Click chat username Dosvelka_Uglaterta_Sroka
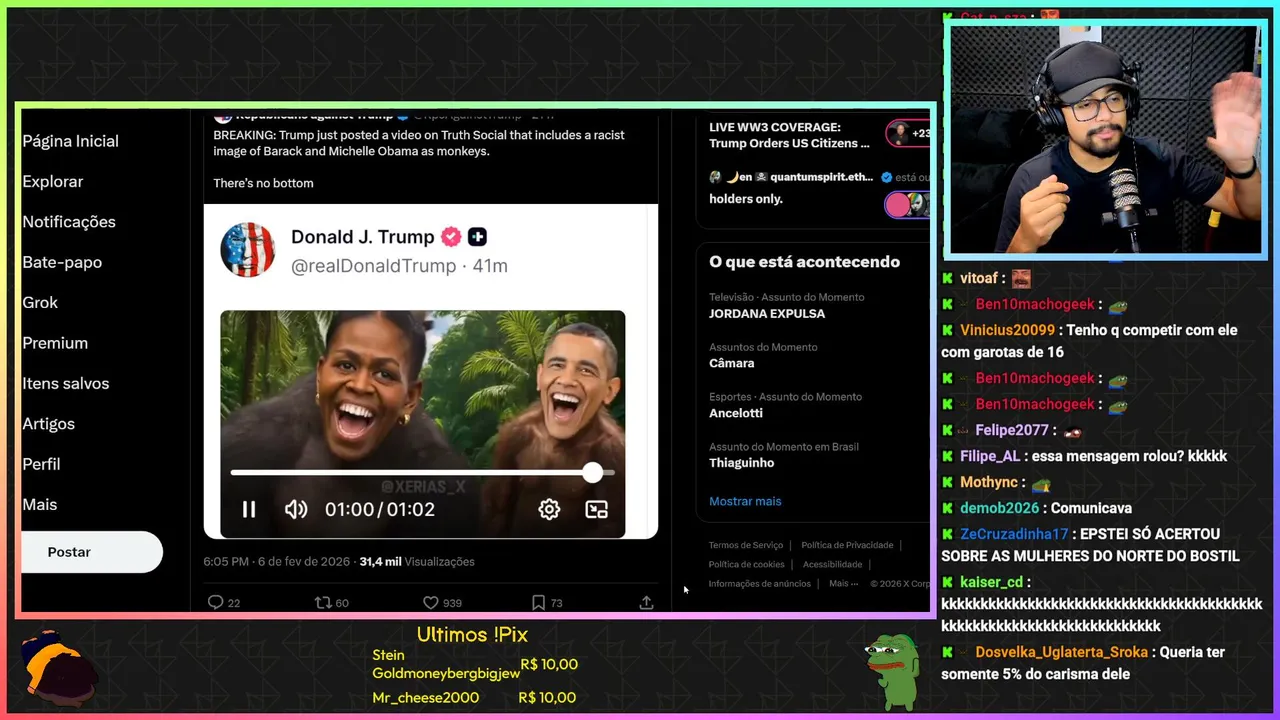 click(1062, 652)
